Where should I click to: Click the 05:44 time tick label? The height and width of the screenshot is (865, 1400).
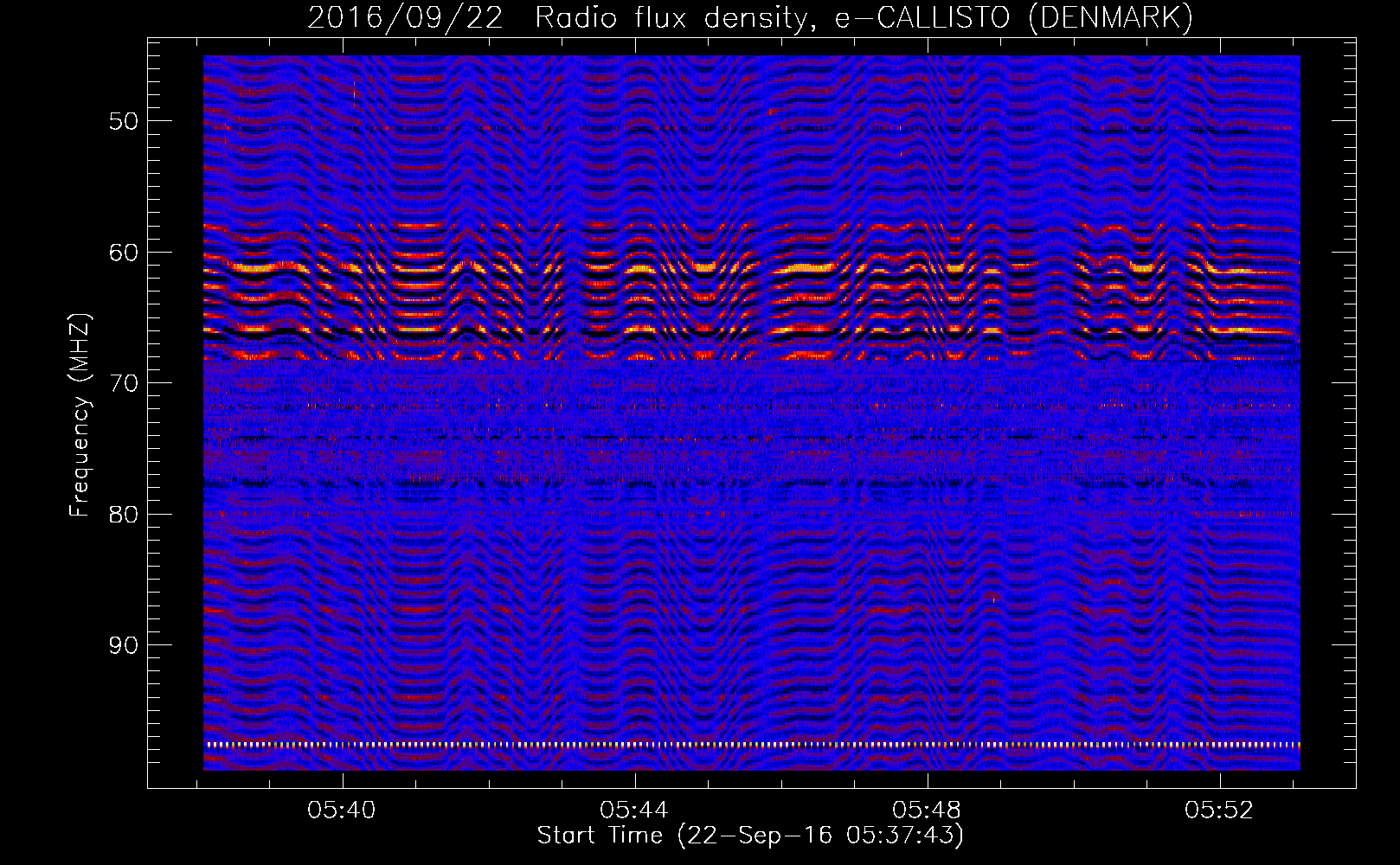coord(634,810)
